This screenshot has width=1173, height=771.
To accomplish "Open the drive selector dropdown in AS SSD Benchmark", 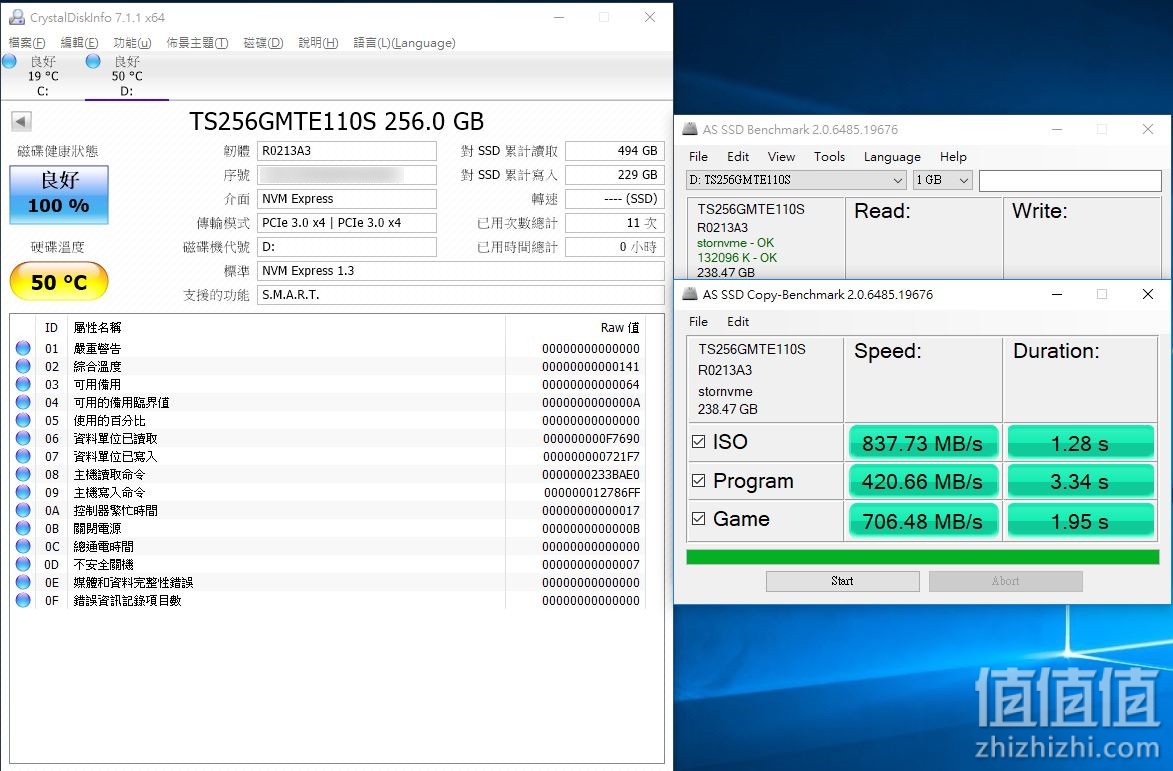I will [796, 180].
